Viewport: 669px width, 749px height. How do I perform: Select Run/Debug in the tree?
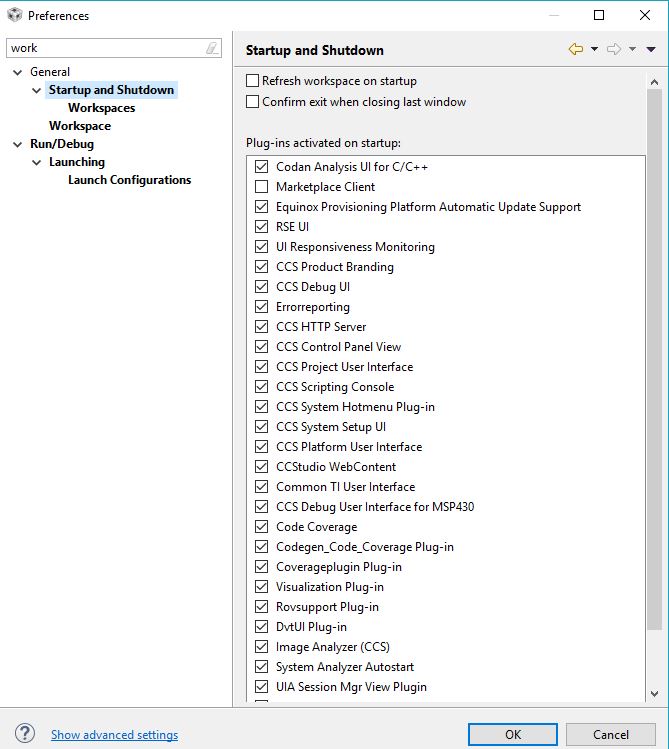pyautogui.click(x=62, y=144)
